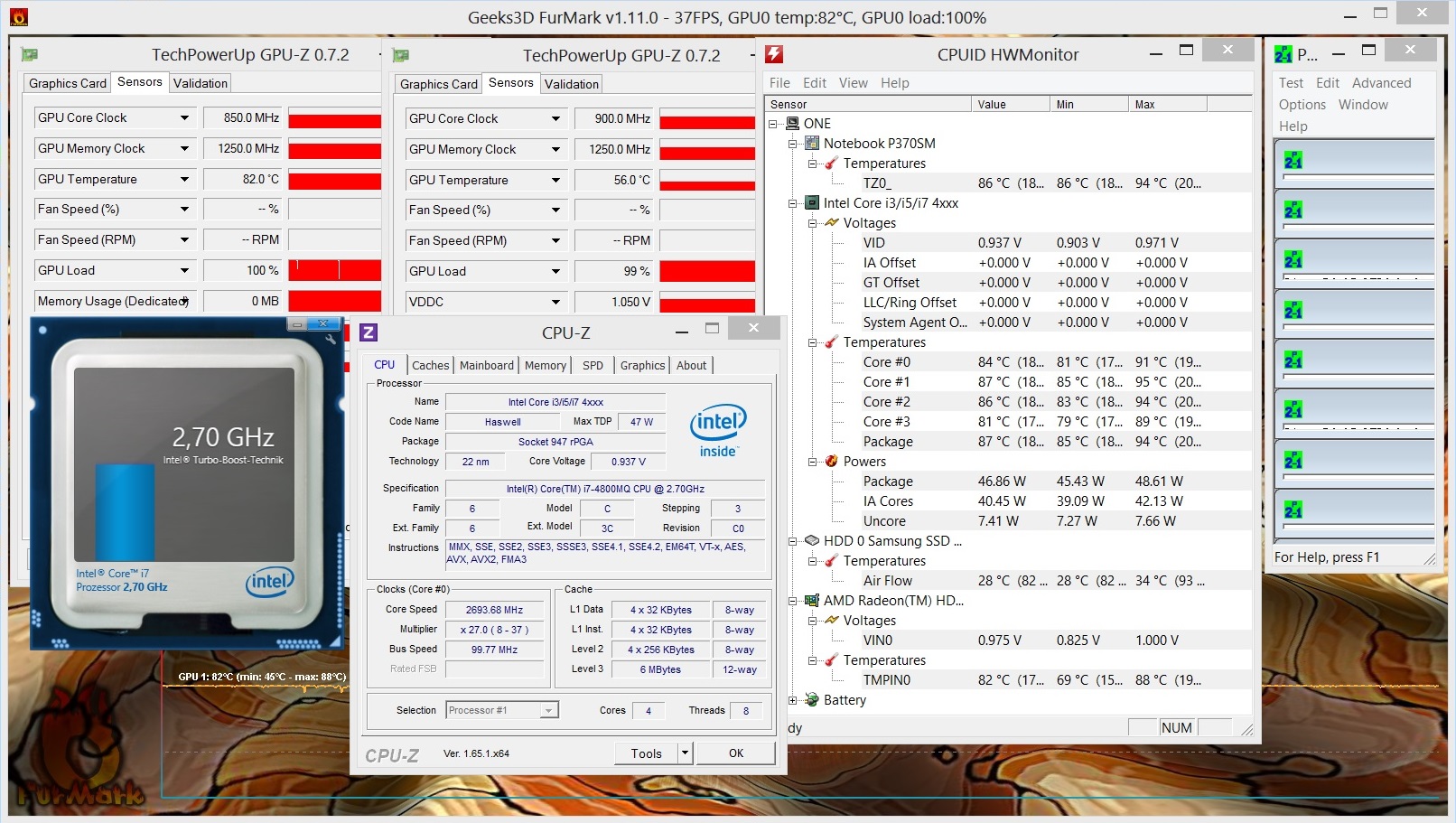Screen dimensions: 1456x823
Task: Click the Sensor column header in HWMonitor
Action: [868, 105]
